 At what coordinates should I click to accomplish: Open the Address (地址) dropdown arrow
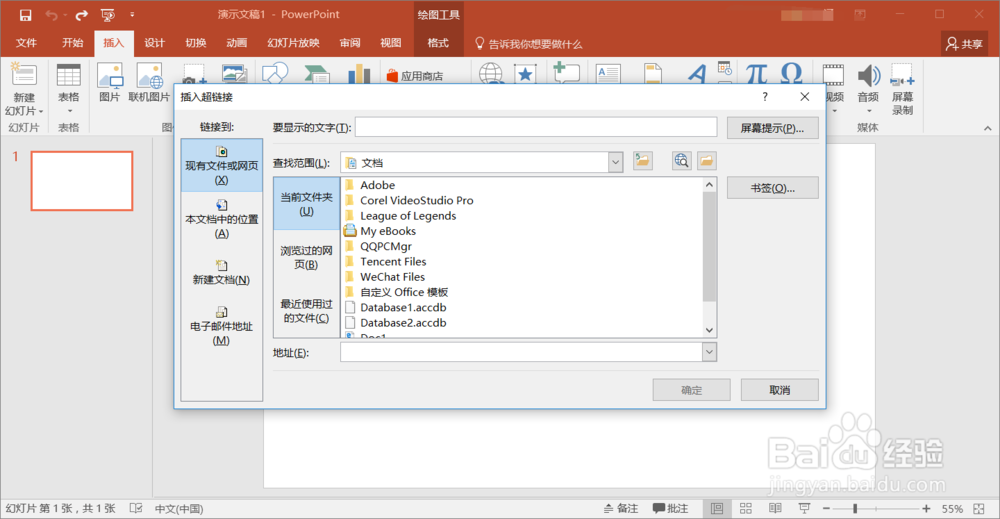(x=709, y=352)
